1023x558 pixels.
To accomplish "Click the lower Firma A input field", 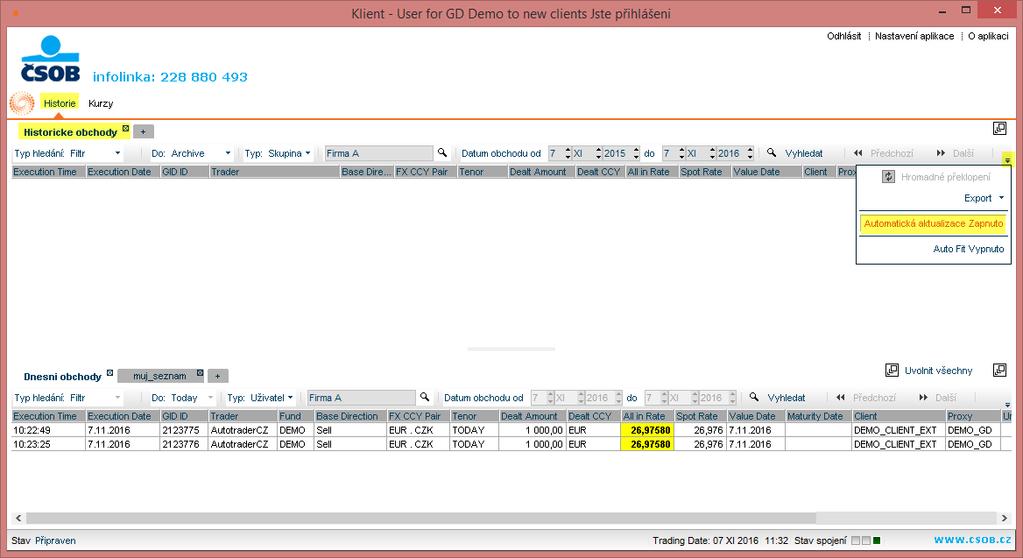I will (361, 397).
